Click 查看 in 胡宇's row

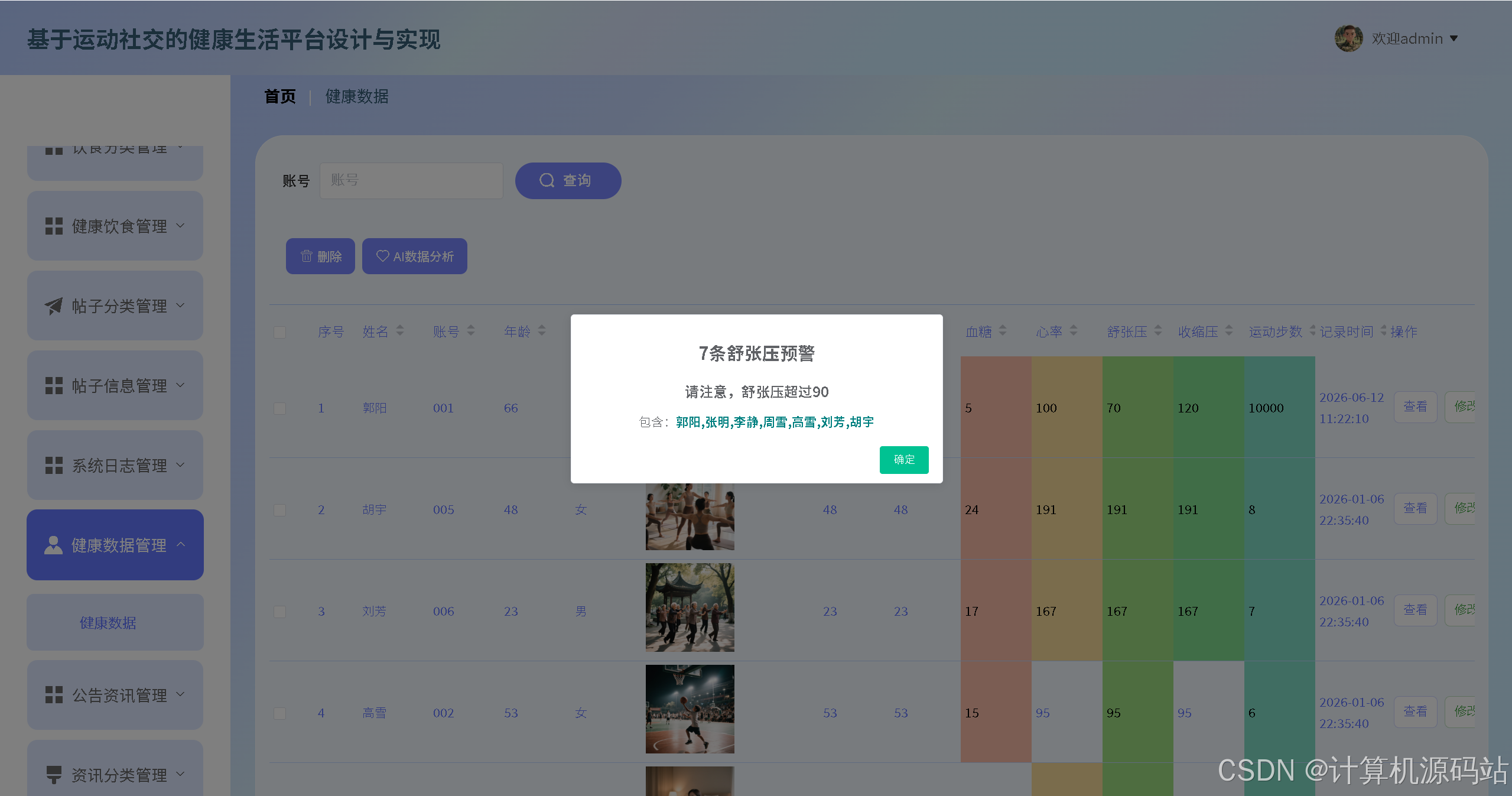pyautogui.click(x=1415, y=508)
